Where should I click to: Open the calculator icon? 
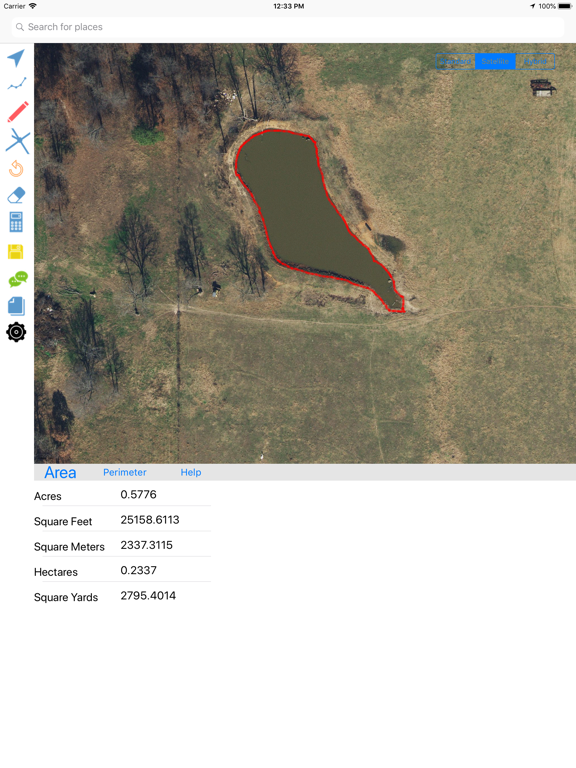point(16,222)
